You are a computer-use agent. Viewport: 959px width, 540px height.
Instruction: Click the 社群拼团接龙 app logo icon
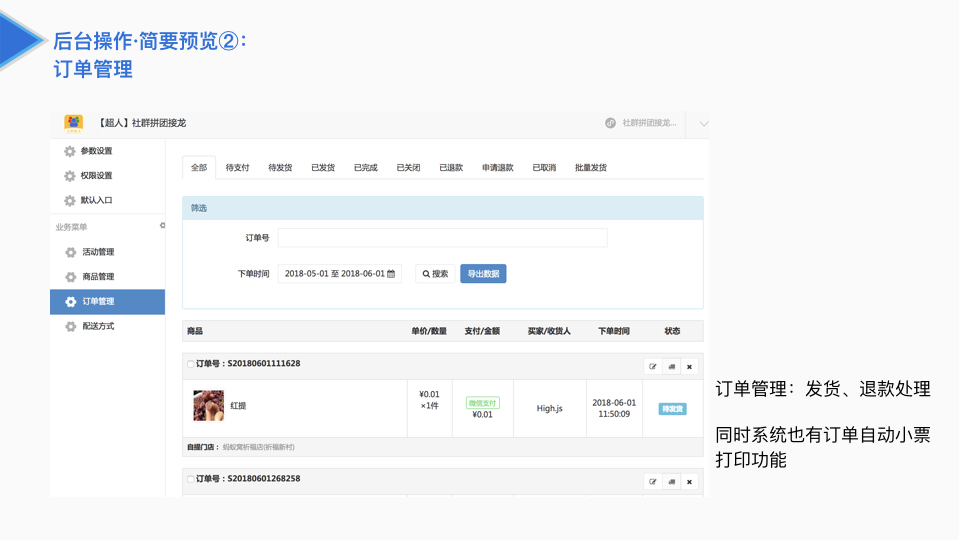pyautogui.click(x=74, y=123)
